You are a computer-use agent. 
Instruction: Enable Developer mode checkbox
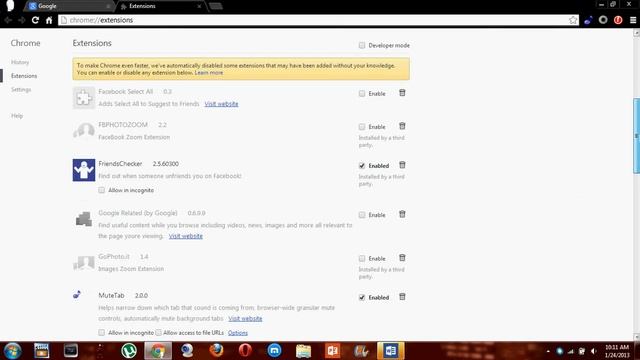pos(362,45)
